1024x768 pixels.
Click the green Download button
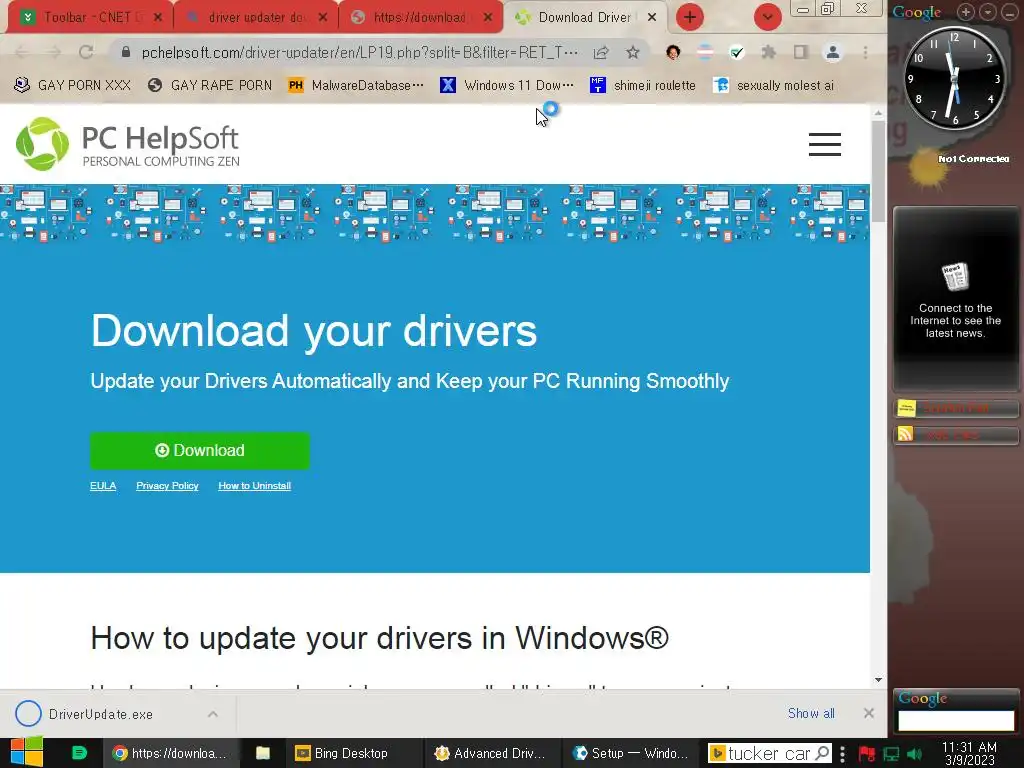[200, 451]
